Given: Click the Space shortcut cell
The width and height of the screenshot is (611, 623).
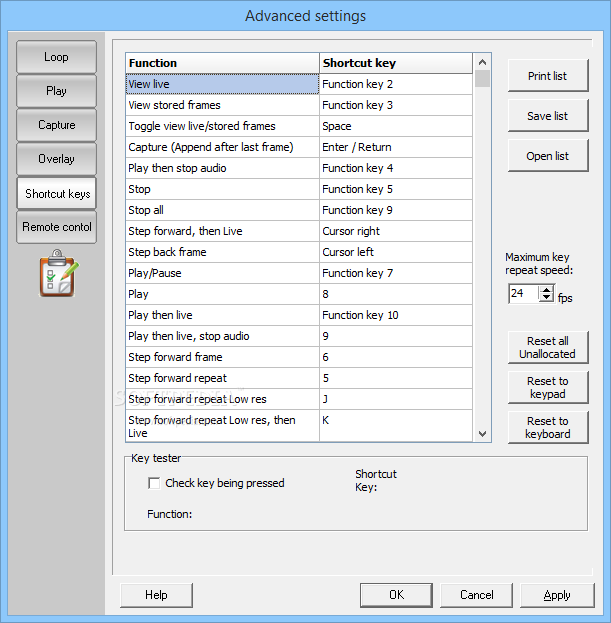Looking at the screenshot, I should [x=396, y=126].
